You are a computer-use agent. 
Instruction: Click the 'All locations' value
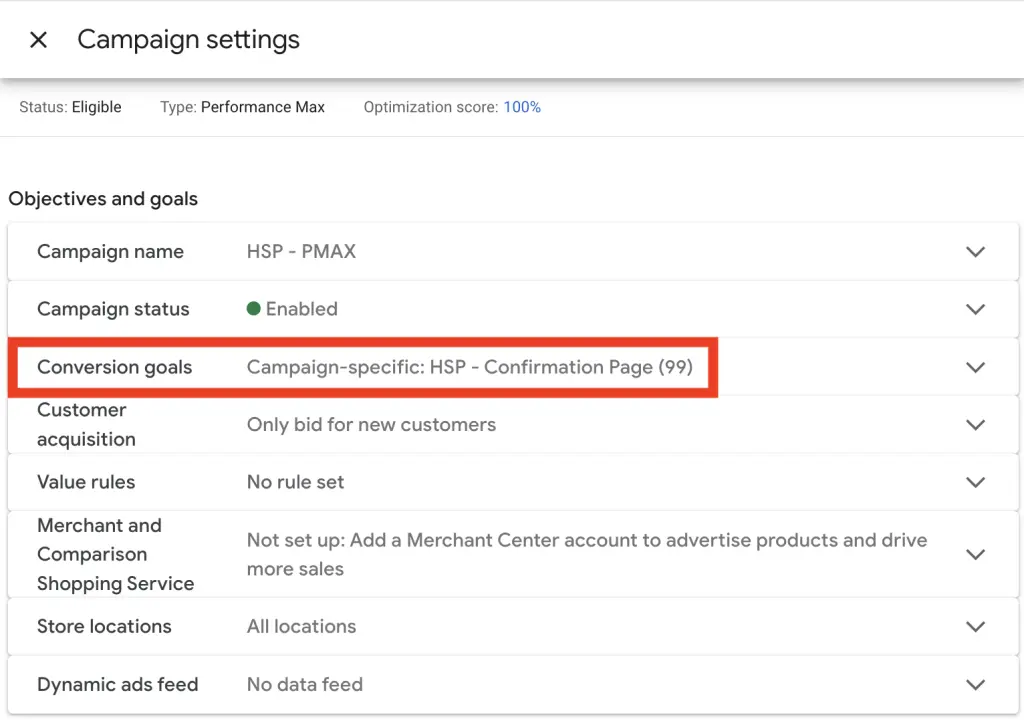301,627
